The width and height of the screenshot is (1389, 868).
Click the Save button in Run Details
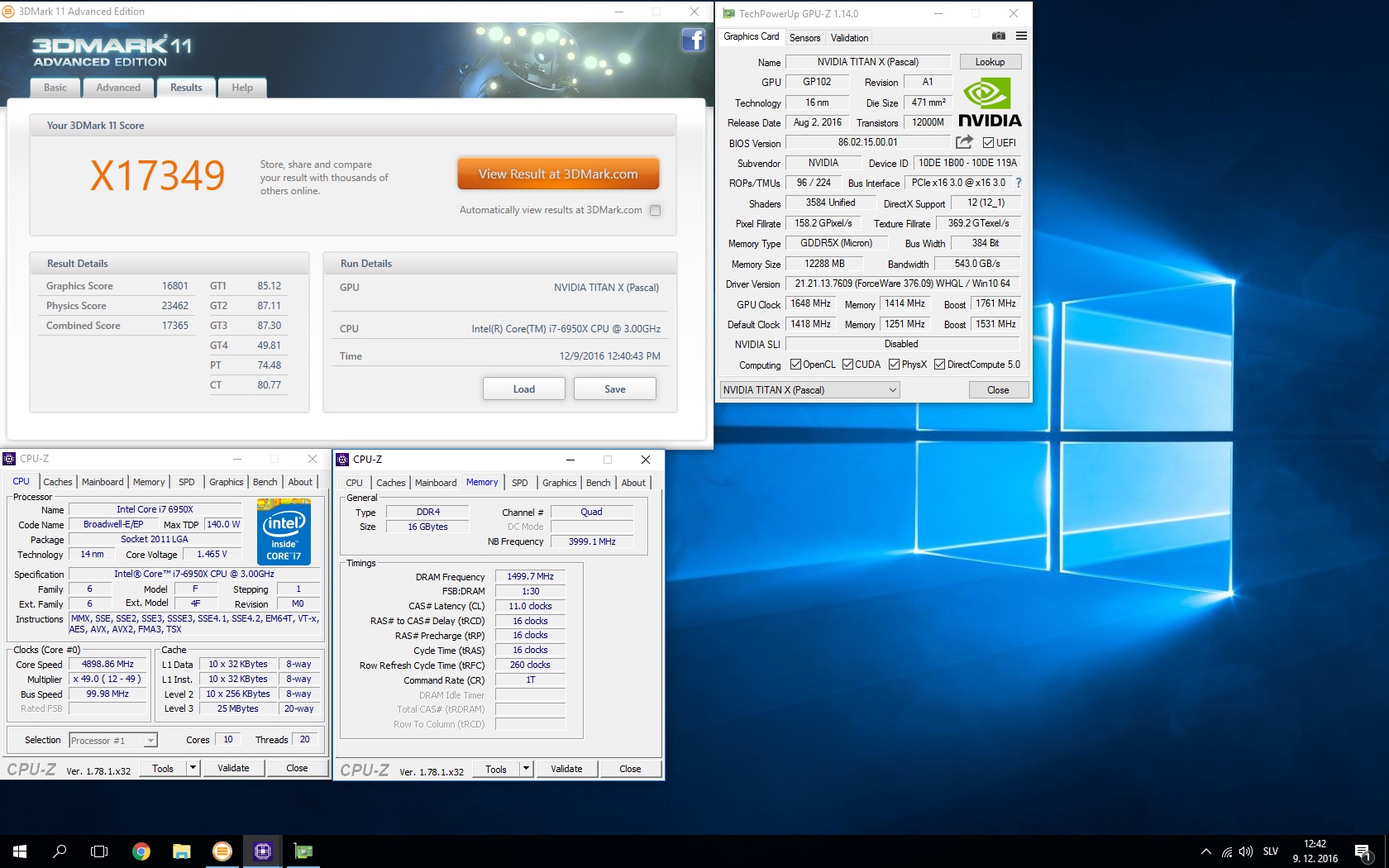[x=615, y=389]
